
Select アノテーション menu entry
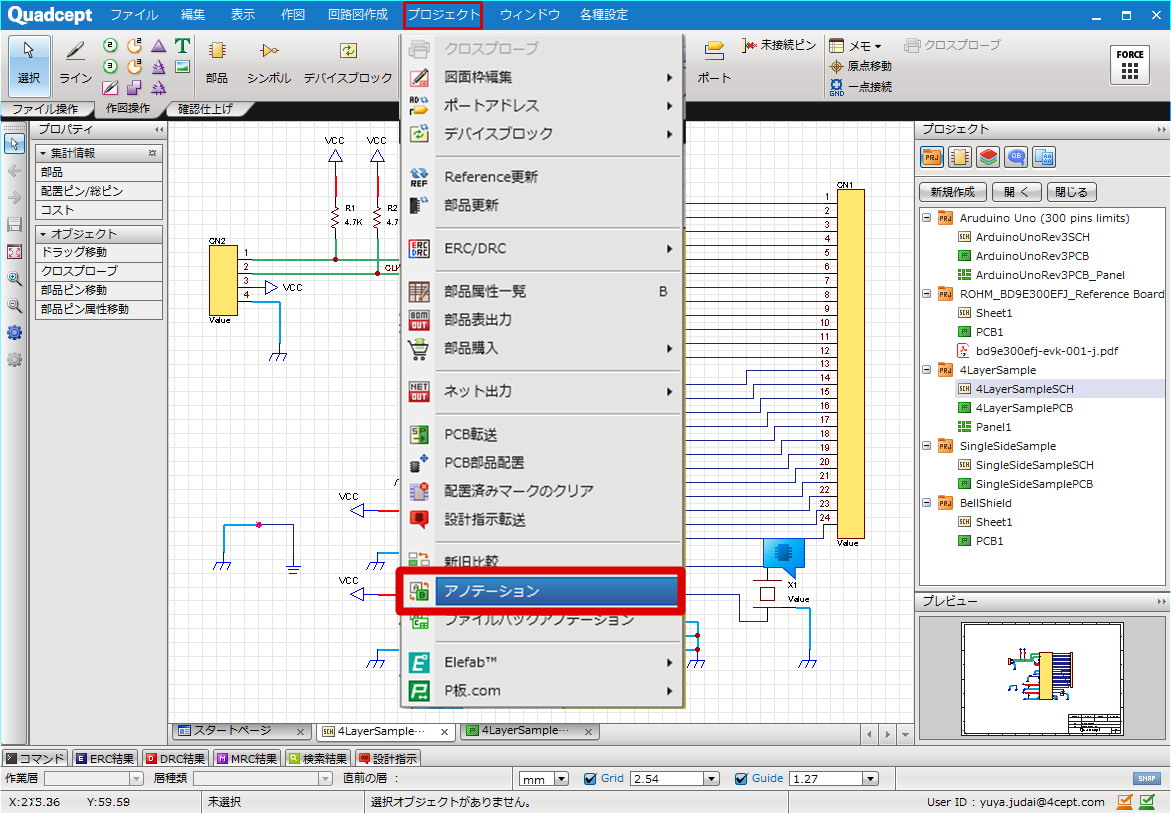(x=541, y=591)
